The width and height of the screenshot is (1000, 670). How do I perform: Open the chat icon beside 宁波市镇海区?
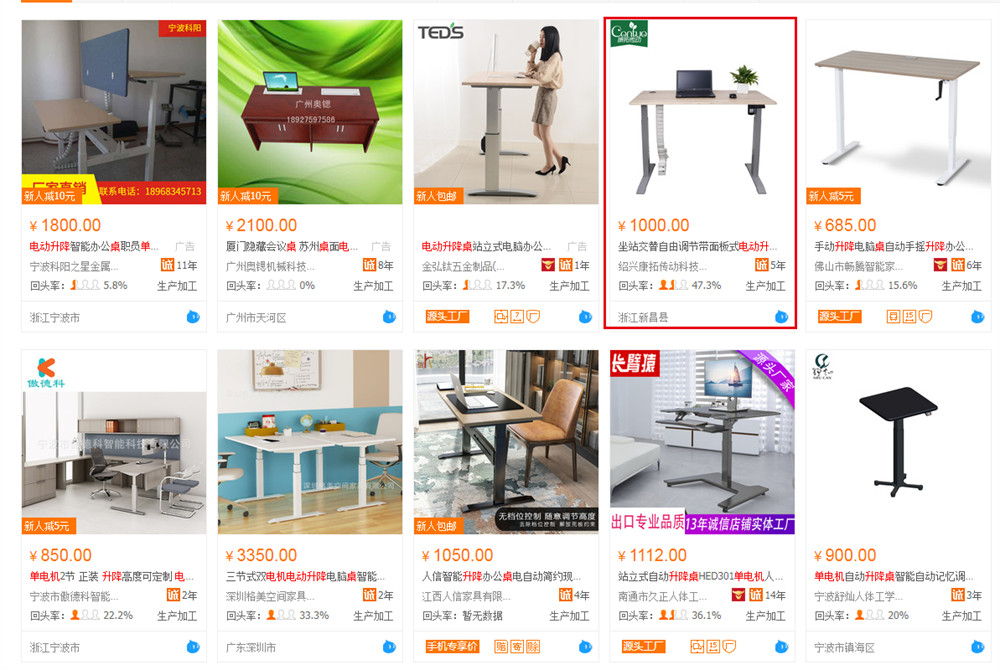[977, 647]
